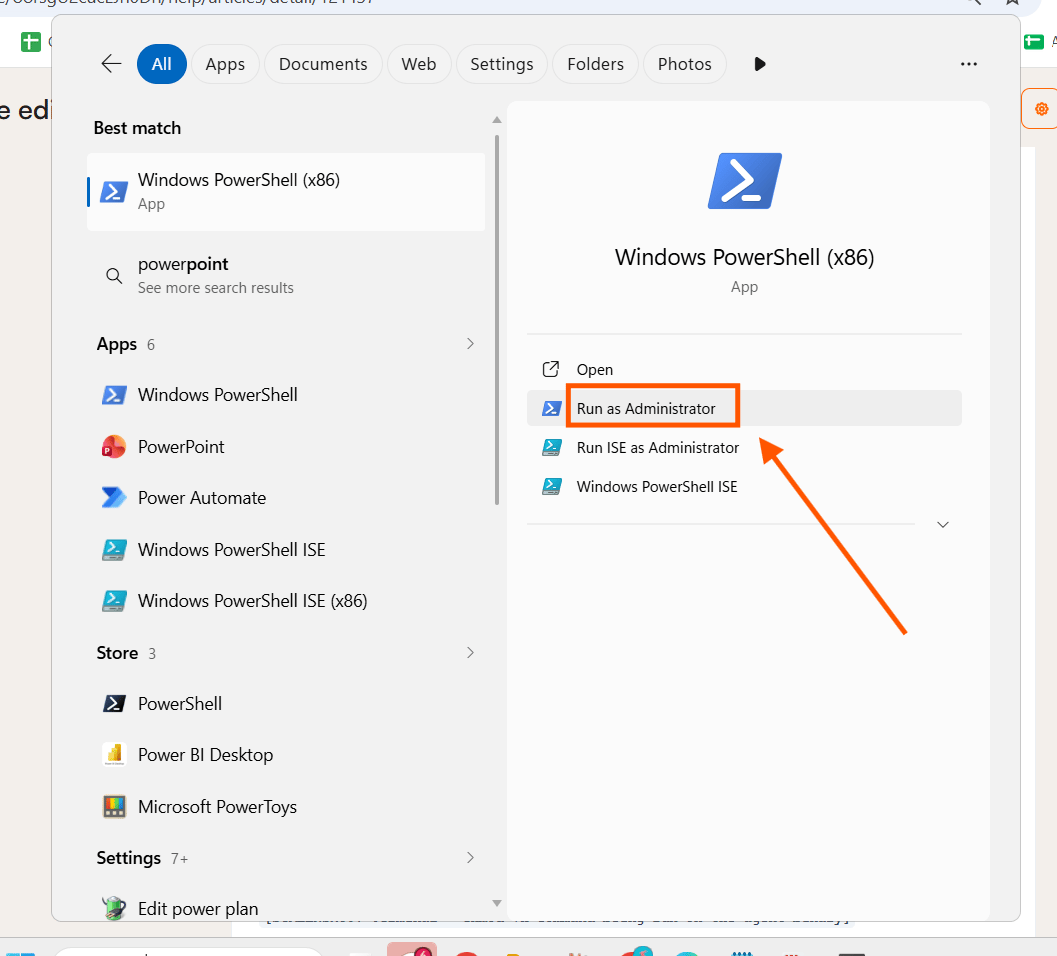Click the large PowerShell logo in preview
Screen dimensions: 1057x956
pos(745,181)
